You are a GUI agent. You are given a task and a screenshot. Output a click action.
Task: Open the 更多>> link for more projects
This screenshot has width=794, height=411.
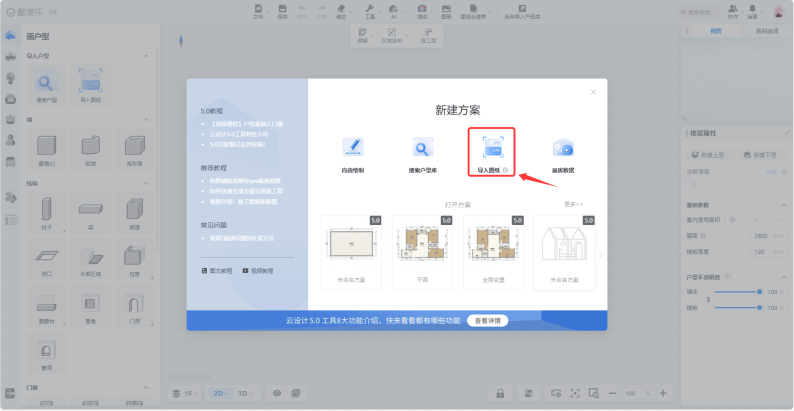[x=574, y=204]
